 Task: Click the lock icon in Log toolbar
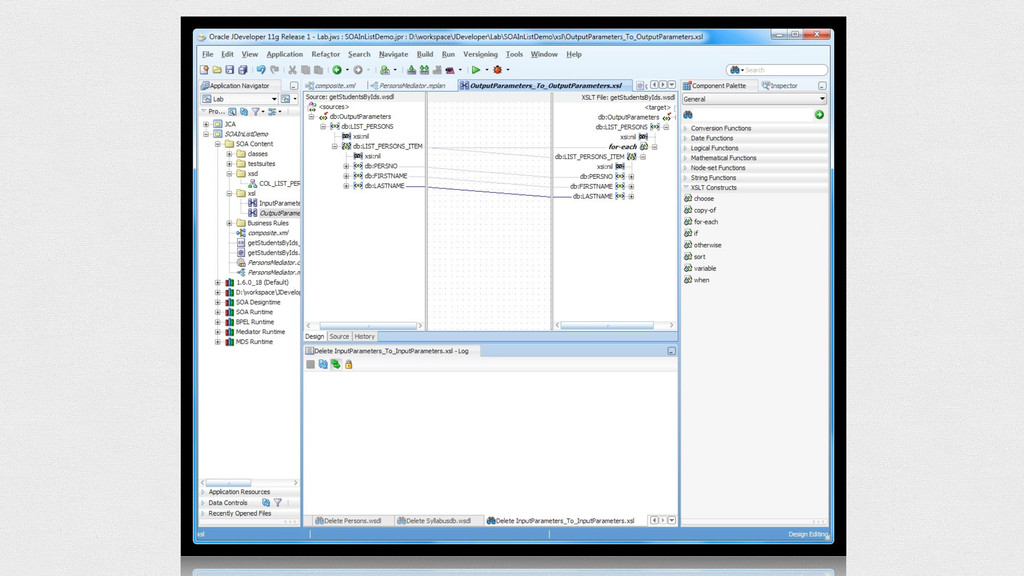pos(348,364)
